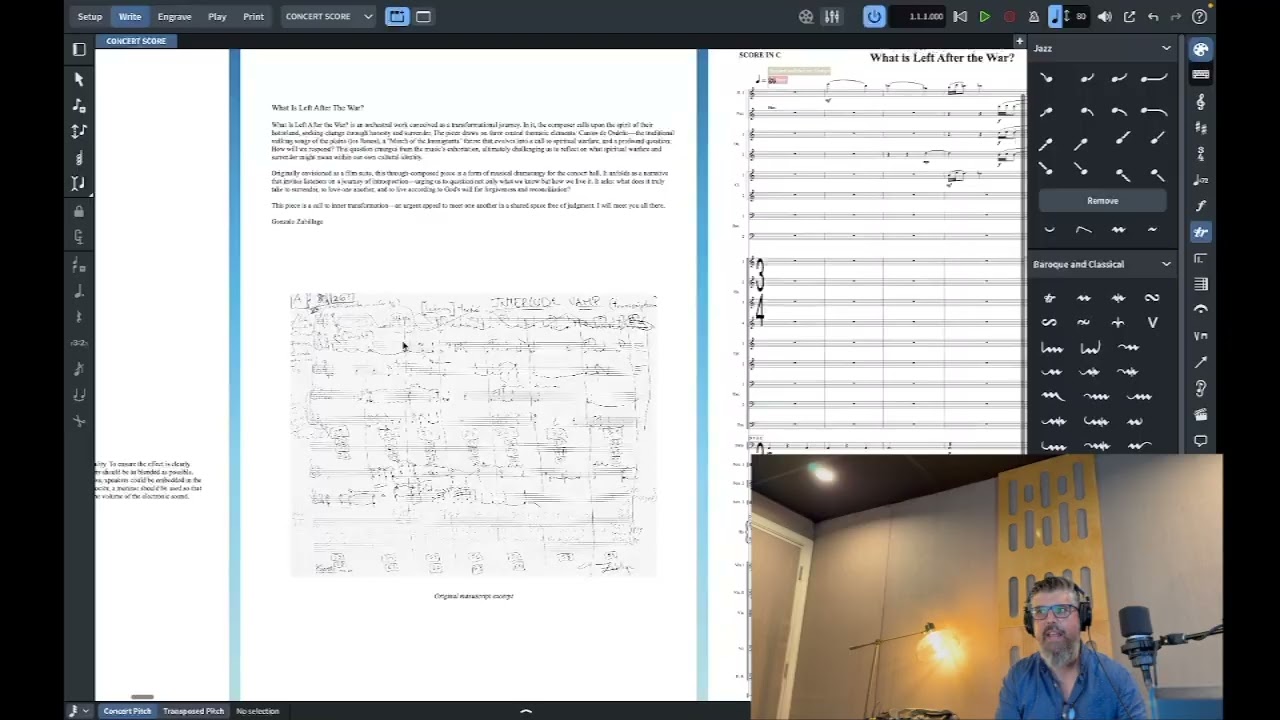Open the CONCERT SCORE layout selector dropdown
This screenshot has height=720, width=1280.
coord(329,16)
